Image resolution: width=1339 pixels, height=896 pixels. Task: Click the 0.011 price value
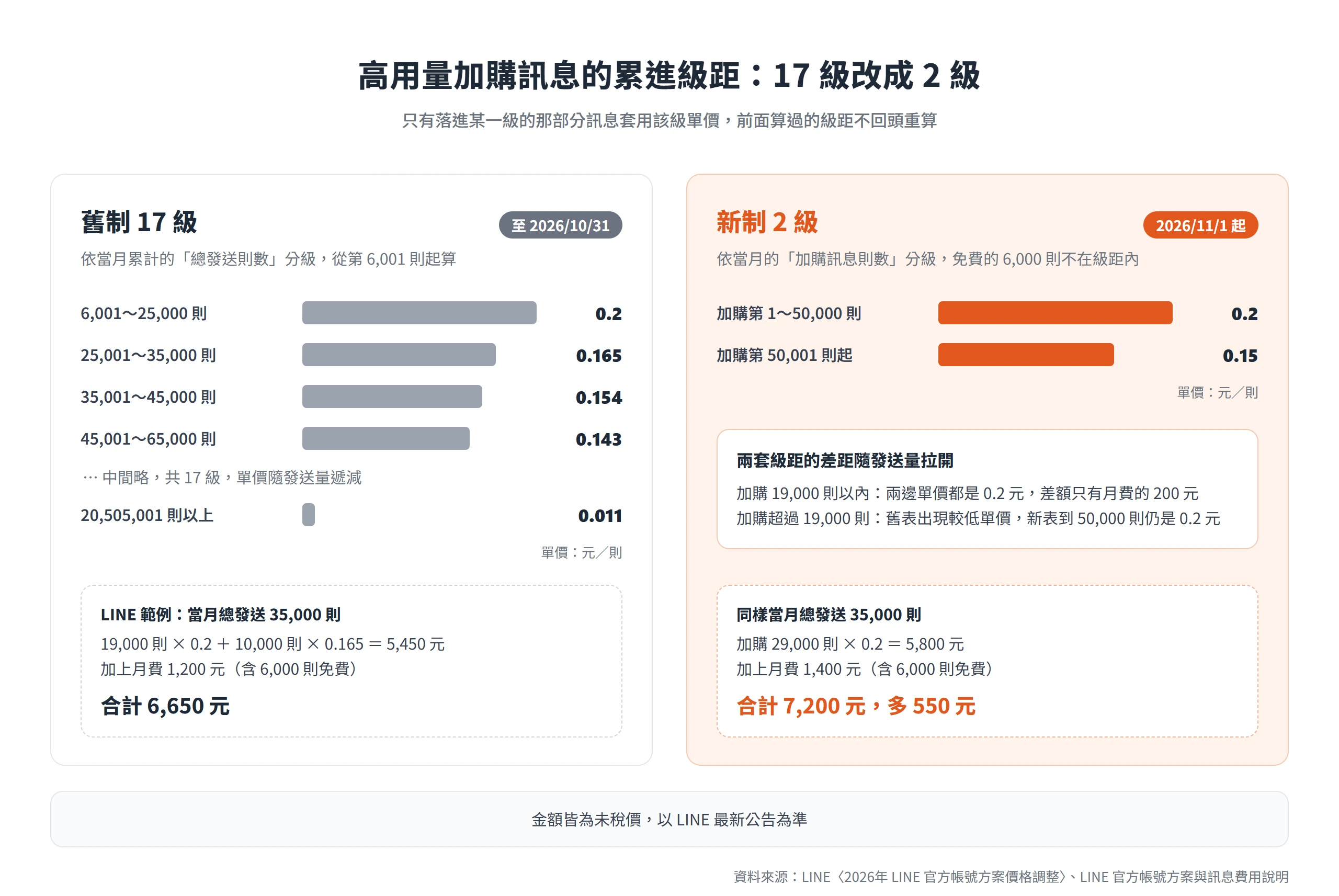[x=599, y=516]
